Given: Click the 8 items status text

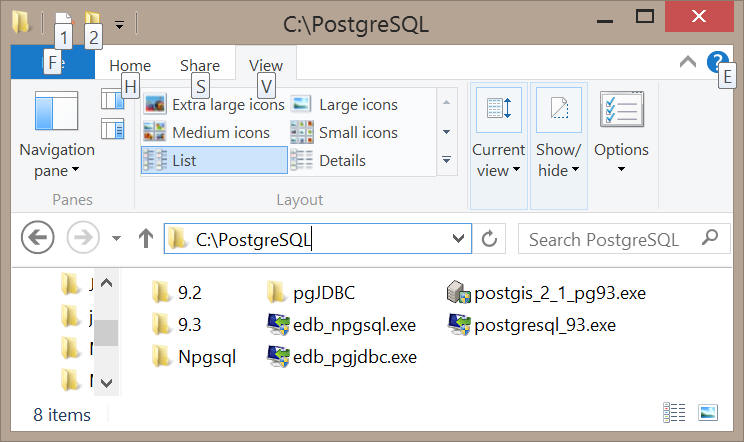Looking at the screenshot, I should [x=62, y=415].
